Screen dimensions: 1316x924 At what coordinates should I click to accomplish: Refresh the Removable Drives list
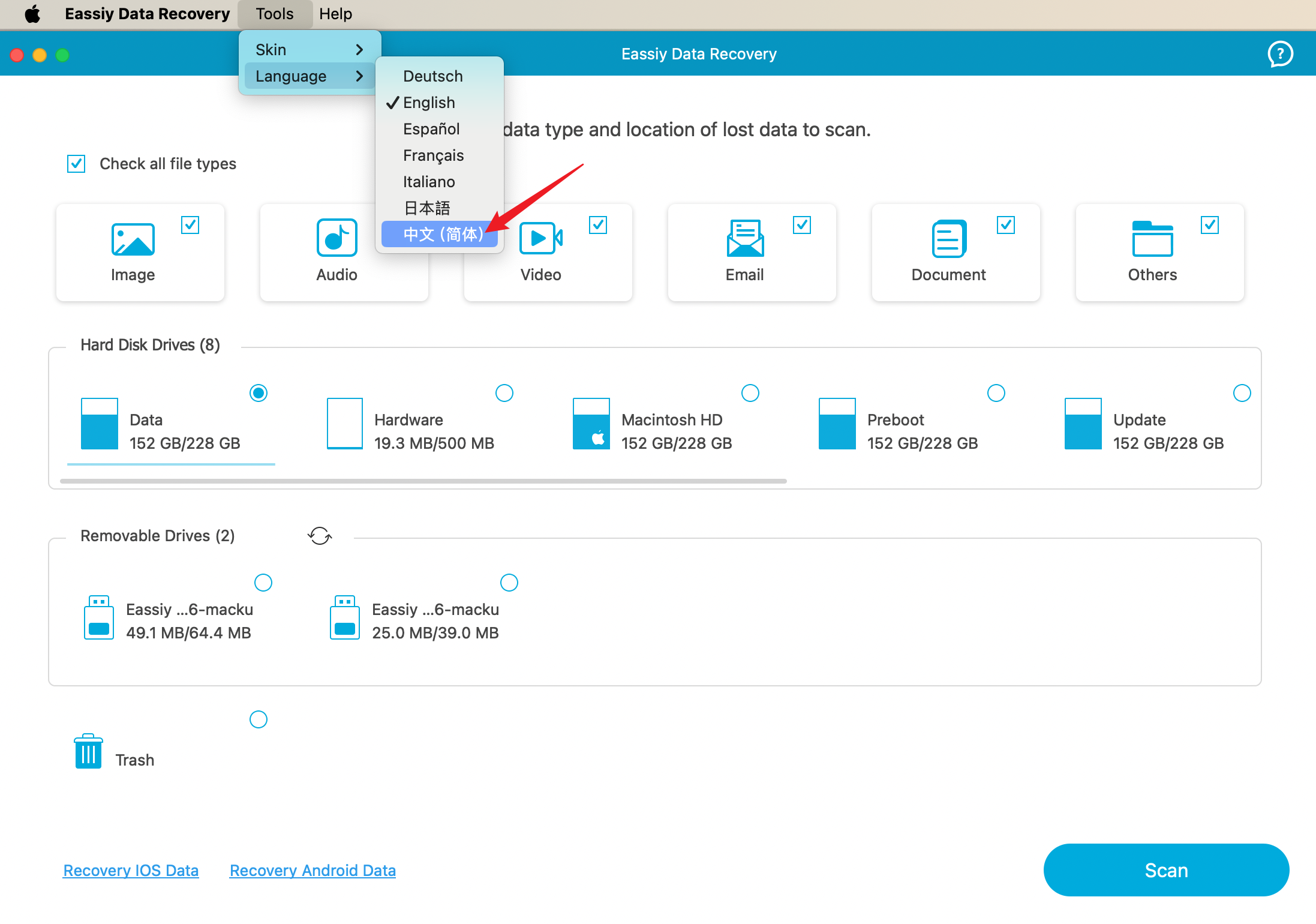(320, 535)
